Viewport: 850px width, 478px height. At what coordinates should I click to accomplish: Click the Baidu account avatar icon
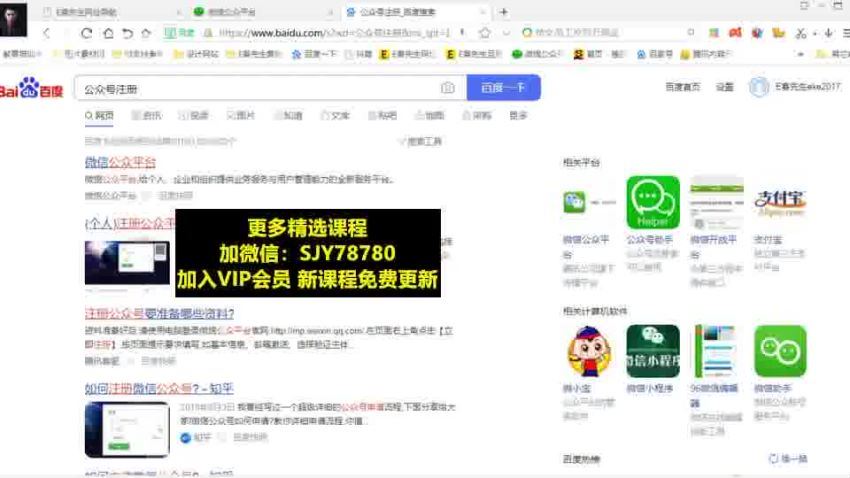[x=758, y=87]
